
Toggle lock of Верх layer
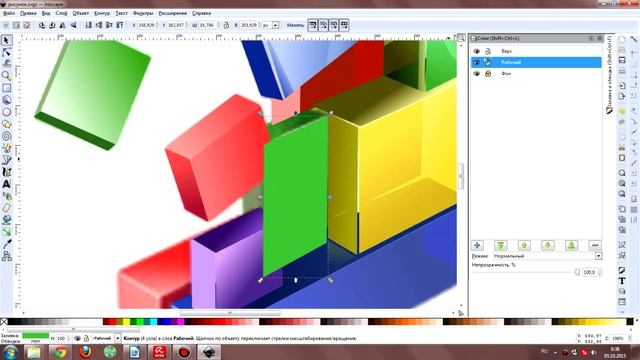[x=488, y=51]
